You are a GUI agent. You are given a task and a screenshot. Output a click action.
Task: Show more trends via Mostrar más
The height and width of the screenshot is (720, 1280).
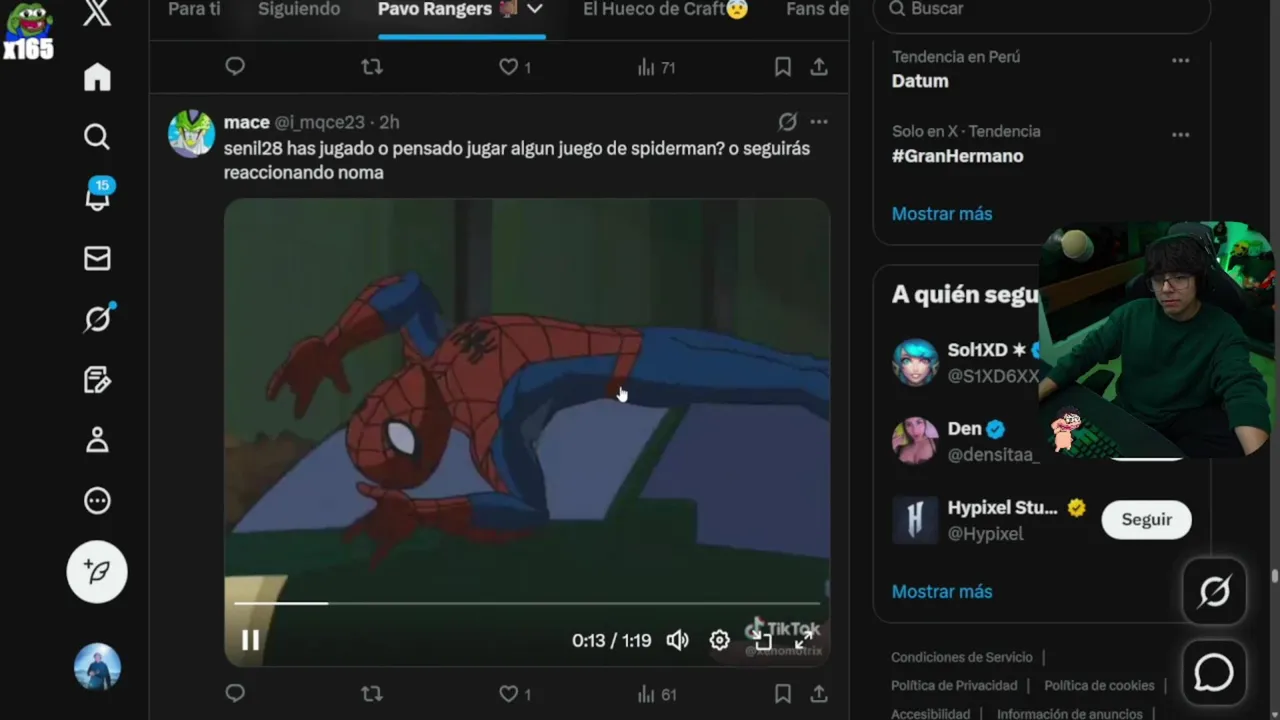point(942,214)
